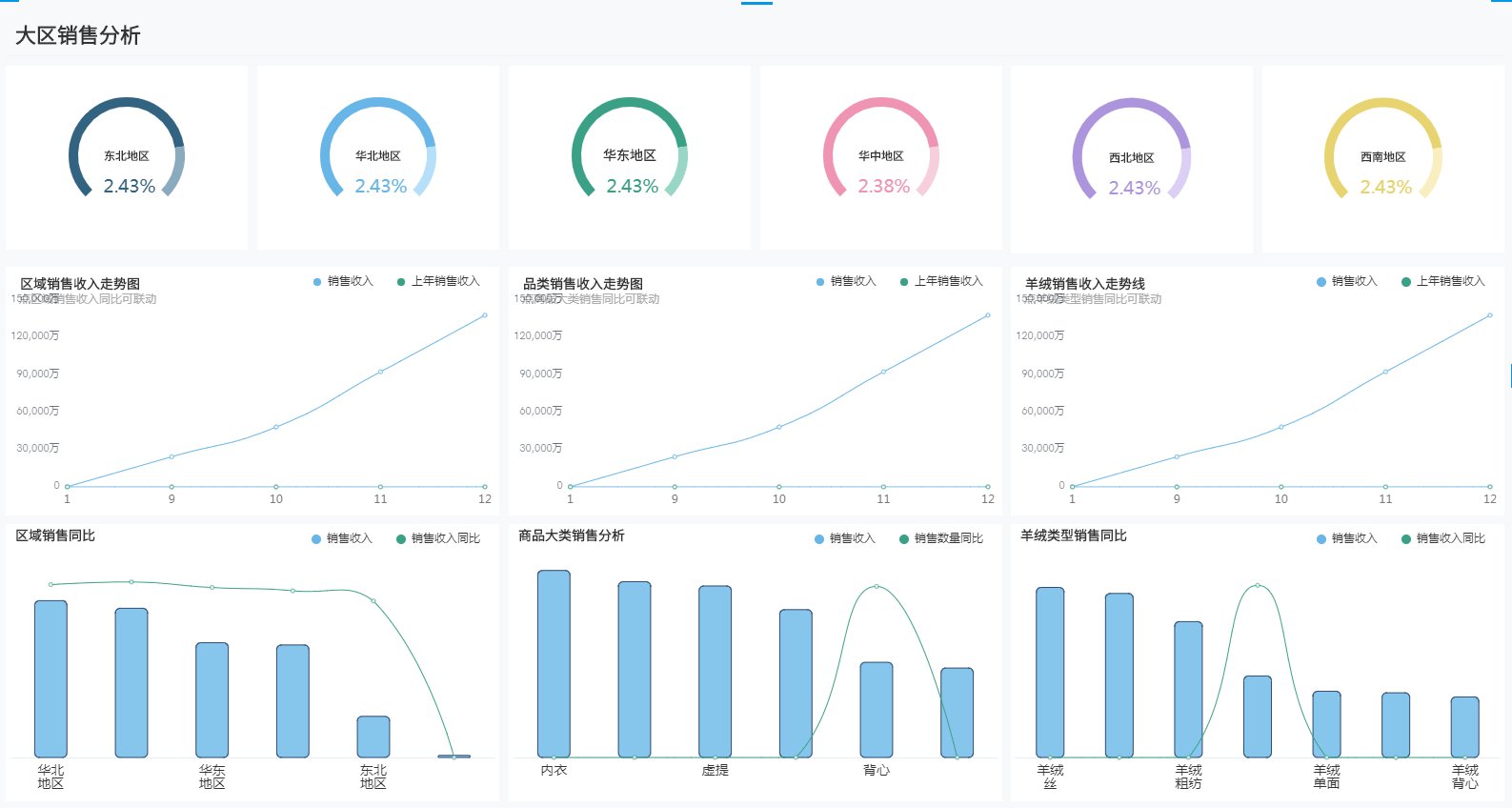The width and height of the screenshot is (1512, 808).
Task: Select the 背心 bar in 商品大类销售分析
Action: (x=877, y=710)
